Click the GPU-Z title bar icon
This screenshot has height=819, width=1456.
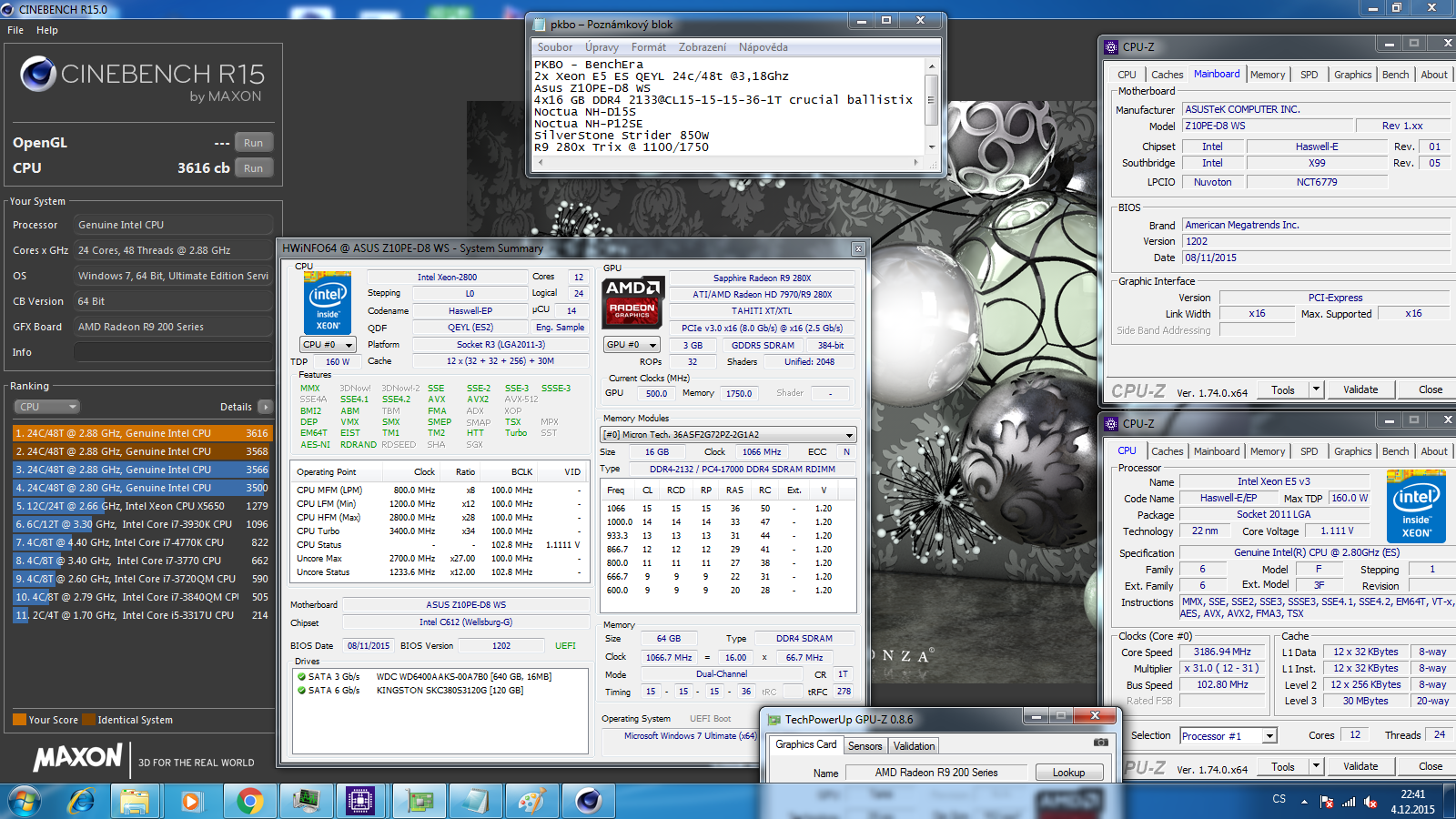click(x=774, y=720)
